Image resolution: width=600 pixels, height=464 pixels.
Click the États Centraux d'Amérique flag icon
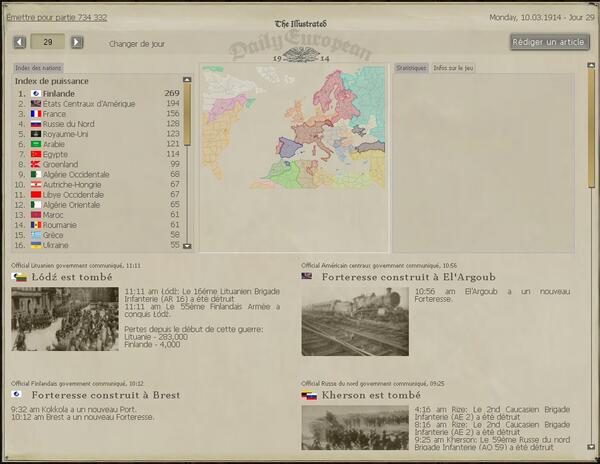click(x=36, y=104)
